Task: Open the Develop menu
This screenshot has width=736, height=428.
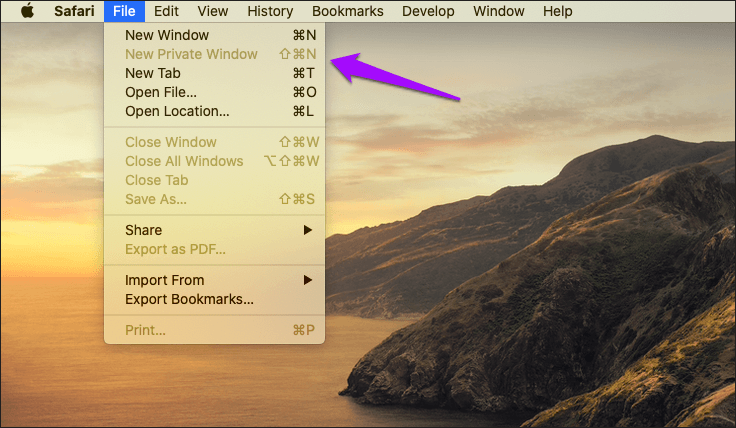Action: (428, 11)
